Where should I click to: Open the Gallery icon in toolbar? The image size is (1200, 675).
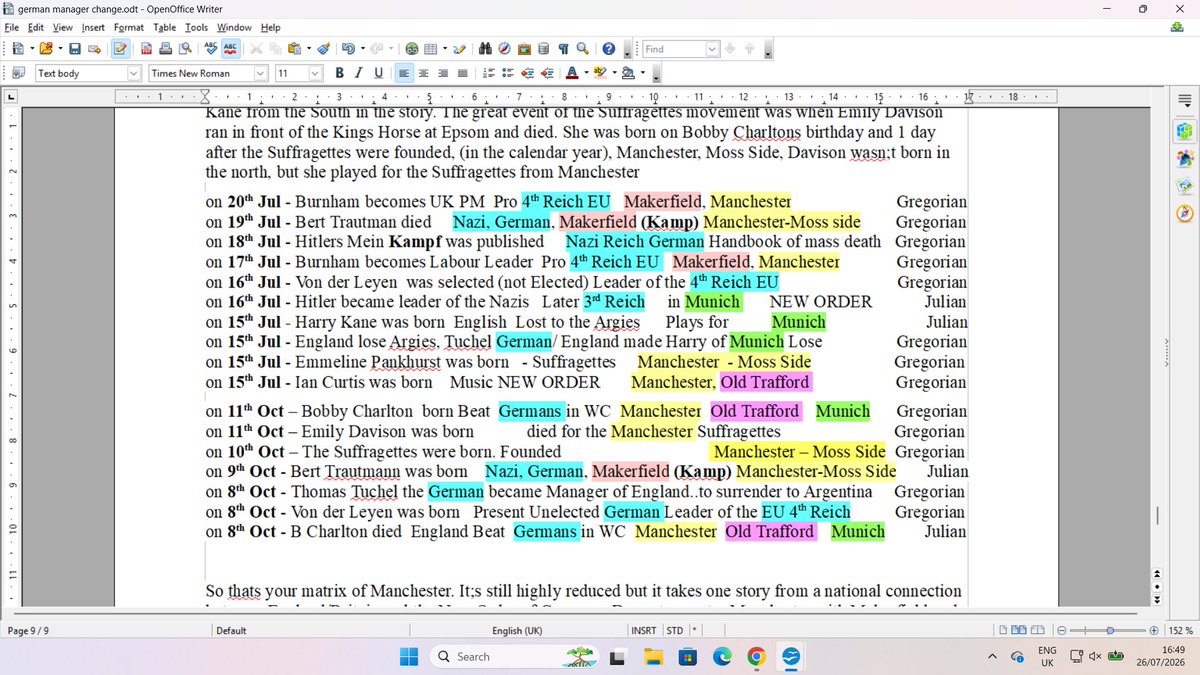(524, 48)
